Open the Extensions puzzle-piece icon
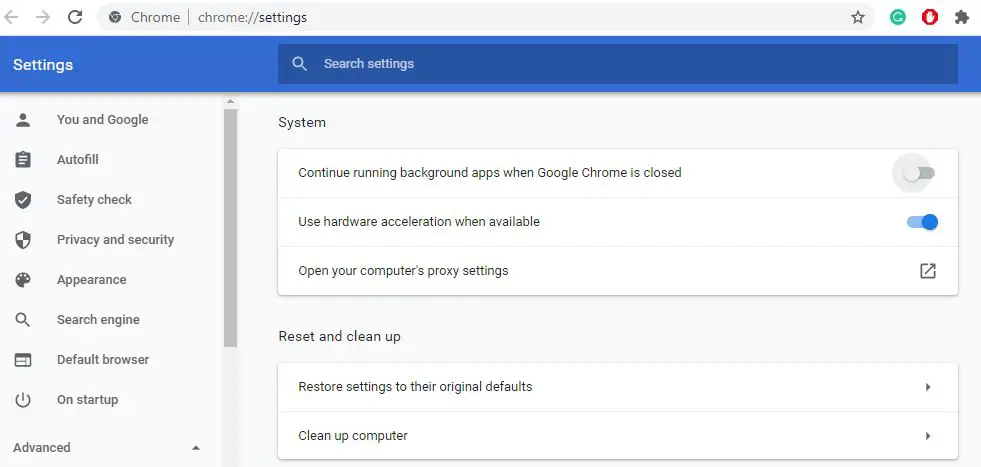The image size is (981, 467). (962, 18)
